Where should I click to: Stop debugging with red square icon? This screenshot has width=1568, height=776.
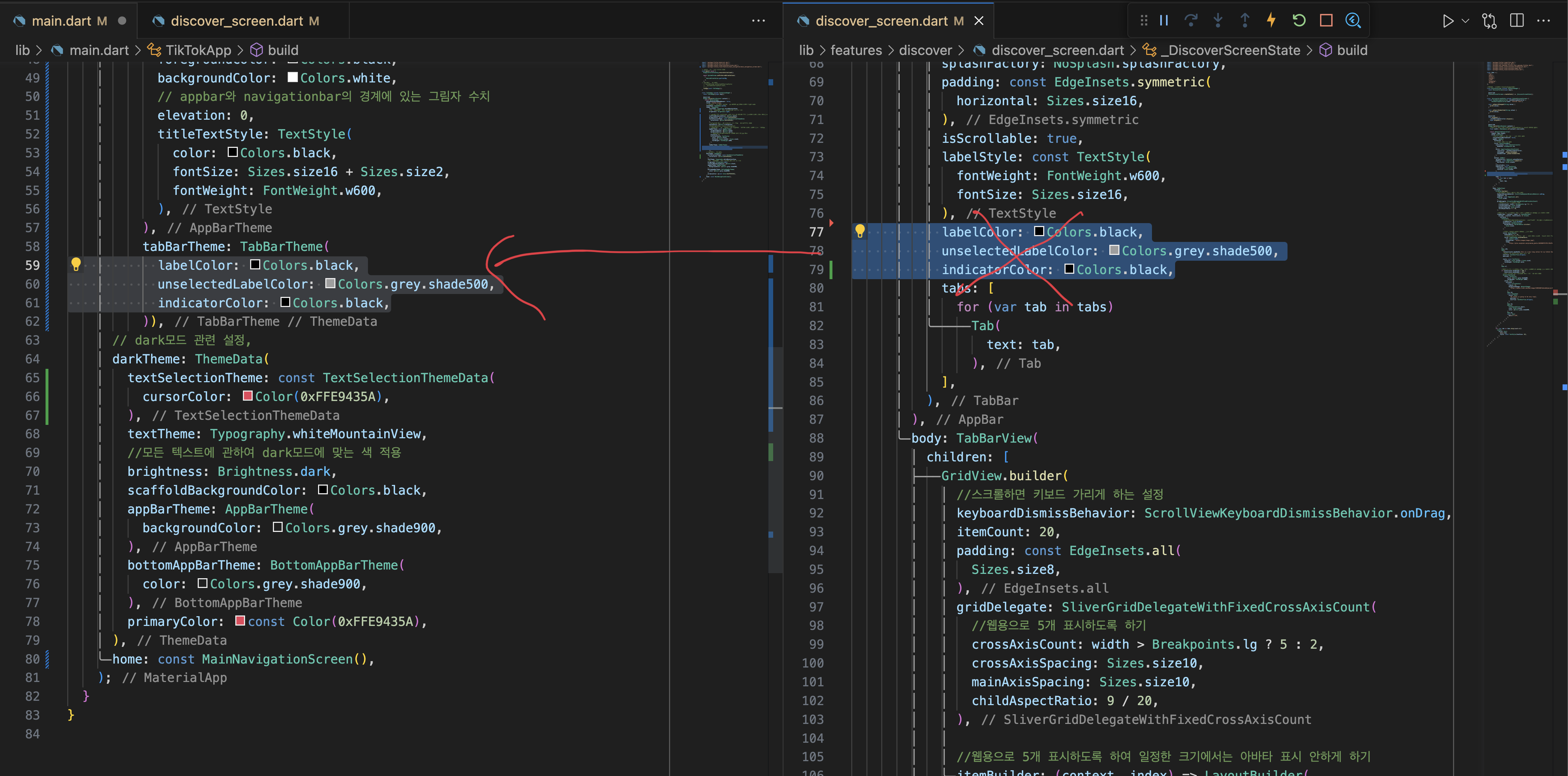coord(1326,21)
